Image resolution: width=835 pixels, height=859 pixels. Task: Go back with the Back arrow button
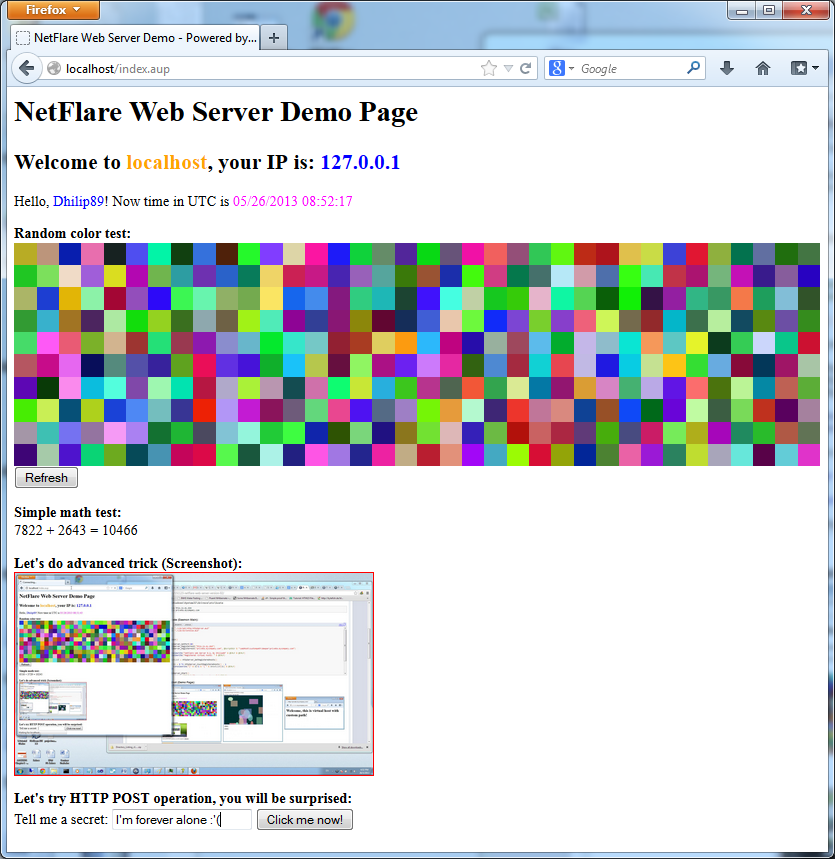26,68
